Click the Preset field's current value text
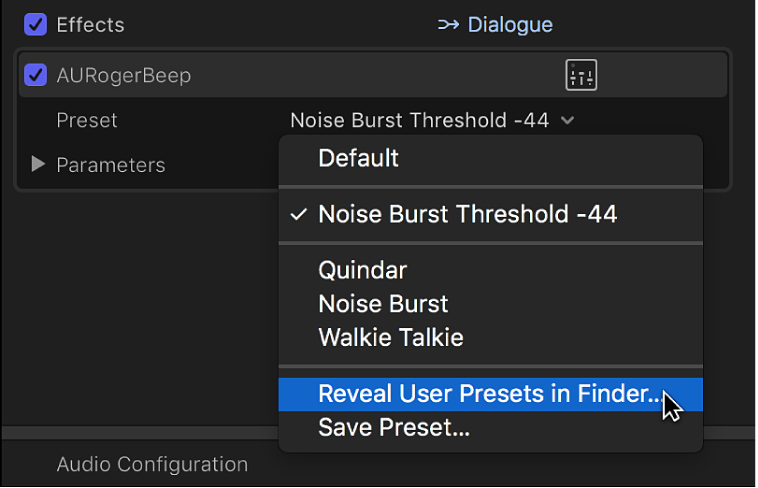 [x=419, y=121]
